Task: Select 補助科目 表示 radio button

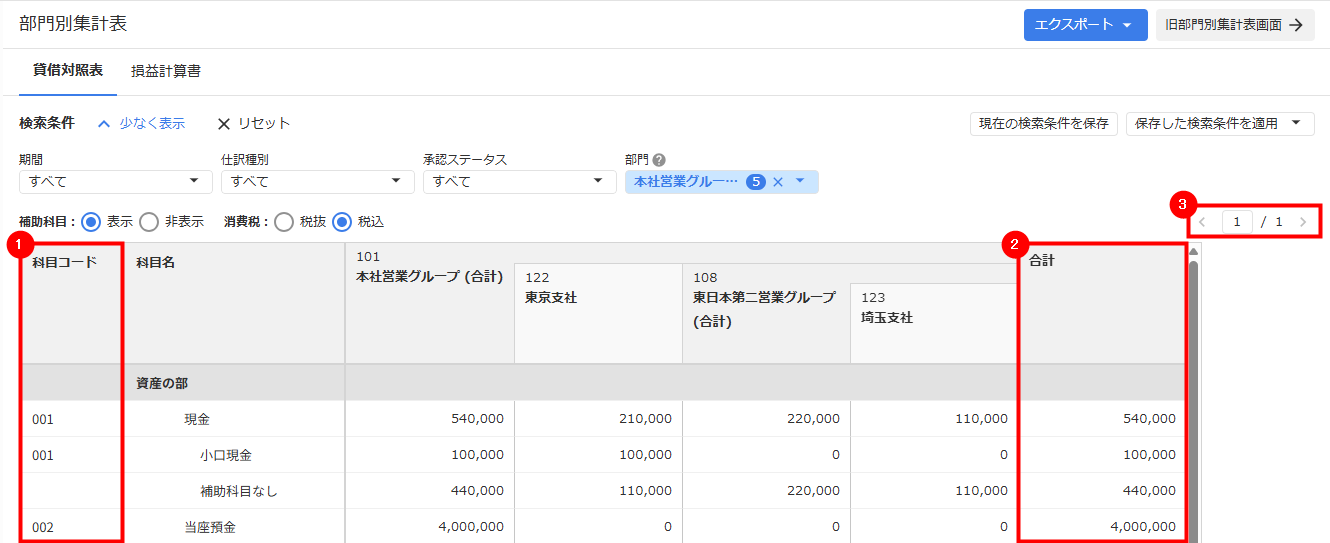Action: point(91,222)
